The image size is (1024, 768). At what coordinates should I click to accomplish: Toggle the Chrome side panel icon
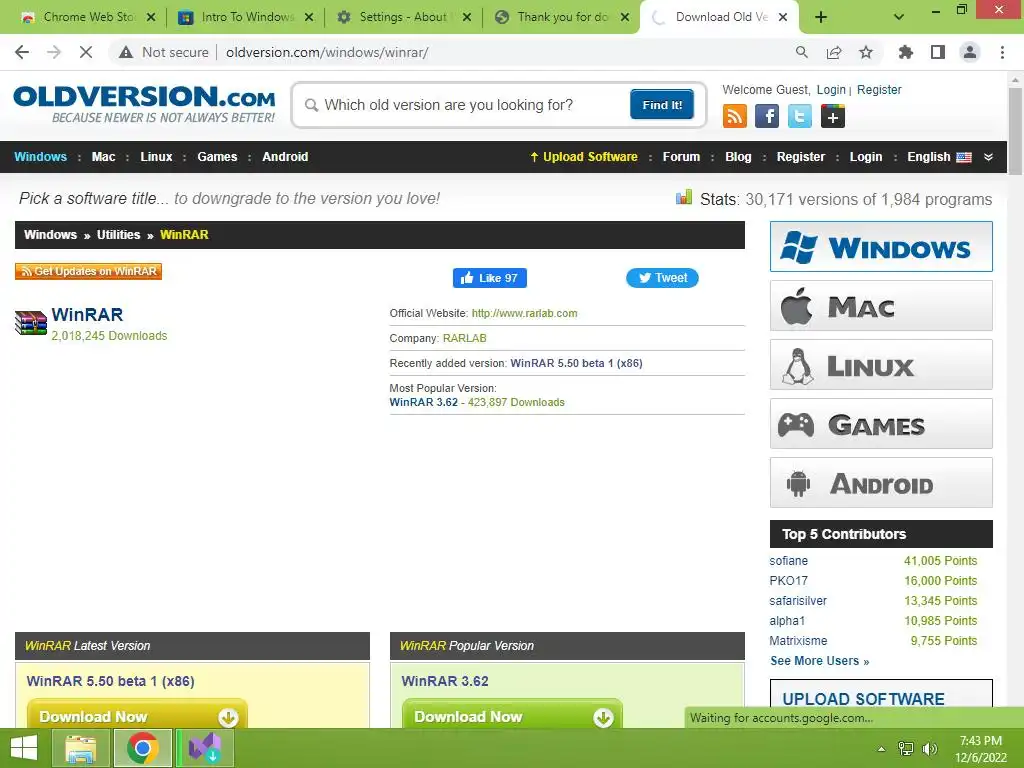pyautogui.click(x=938, y=52)
